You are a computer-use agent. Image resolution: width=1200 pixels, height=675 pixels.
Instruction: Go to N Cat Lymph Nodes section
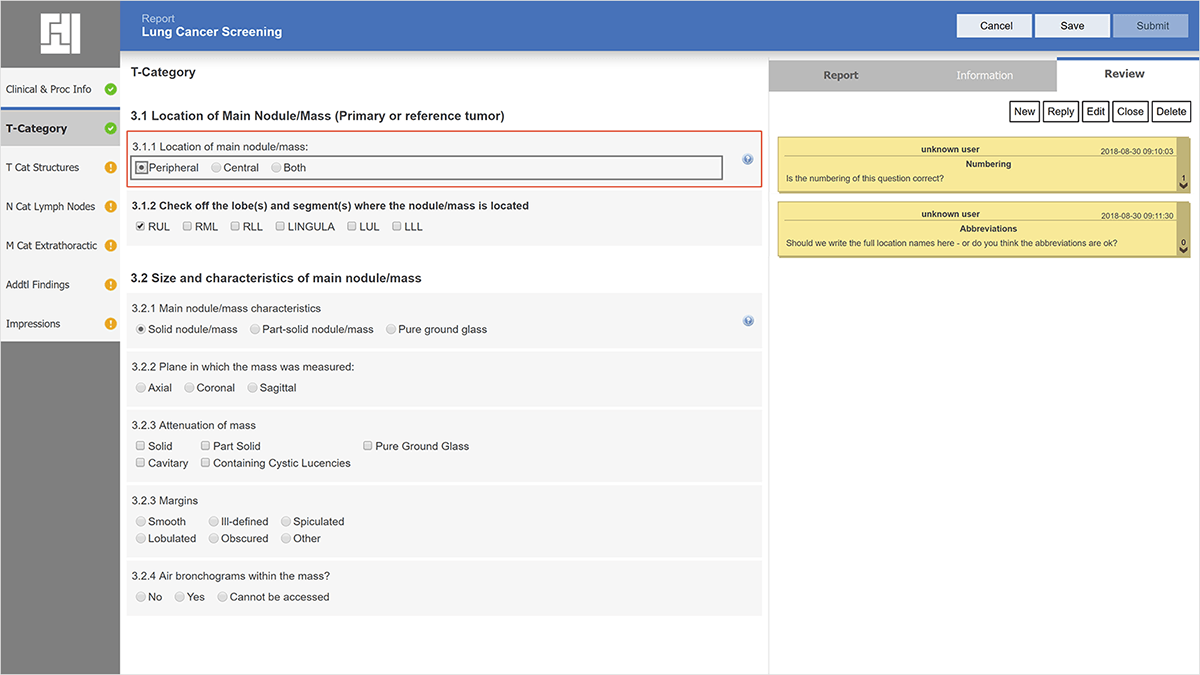60,206
